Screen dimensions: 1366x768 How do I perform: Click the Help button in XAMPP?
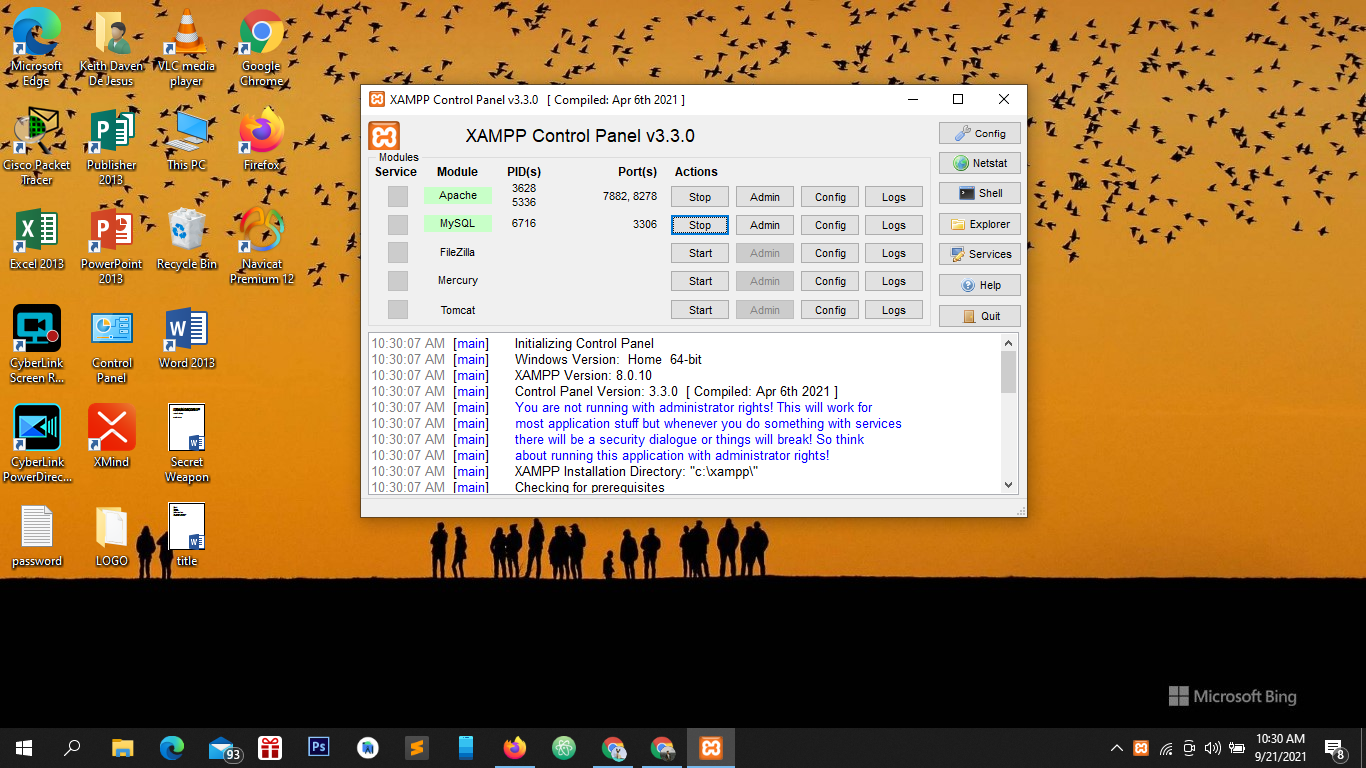point(979,285)
